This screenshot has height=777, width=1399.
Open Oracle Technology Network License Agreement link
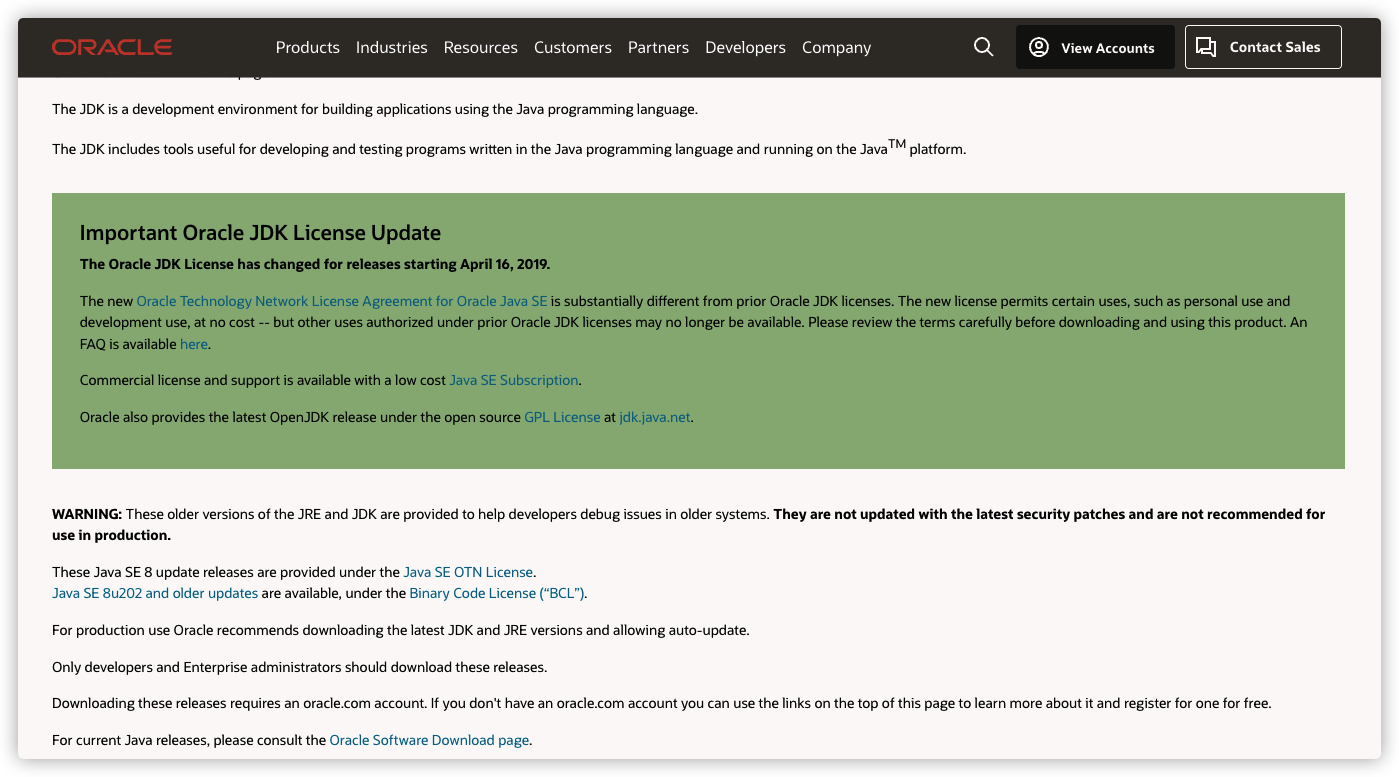[x=342, y=301]
